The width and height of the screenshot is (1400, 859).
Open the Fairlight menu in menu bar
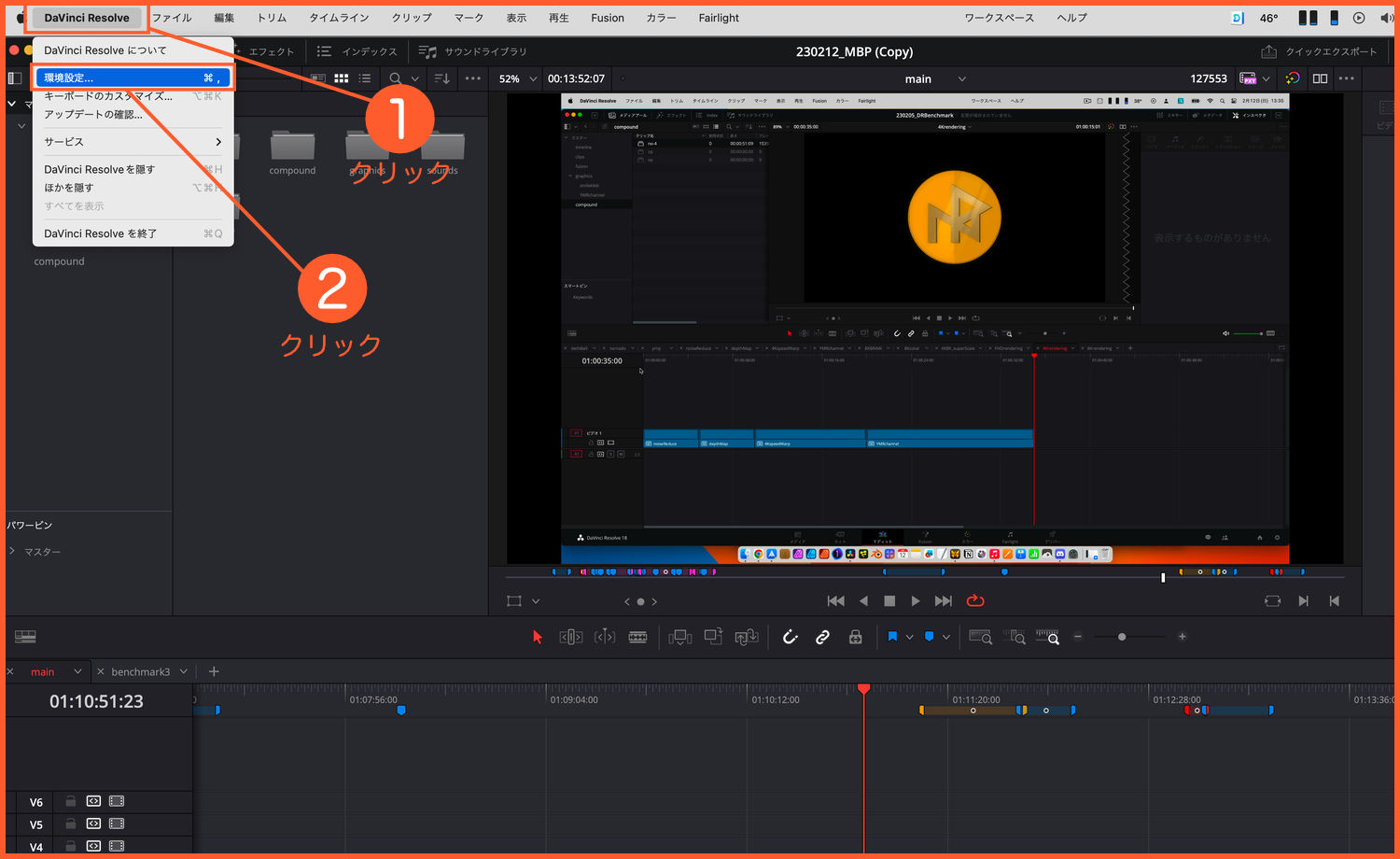coord(719,18)
